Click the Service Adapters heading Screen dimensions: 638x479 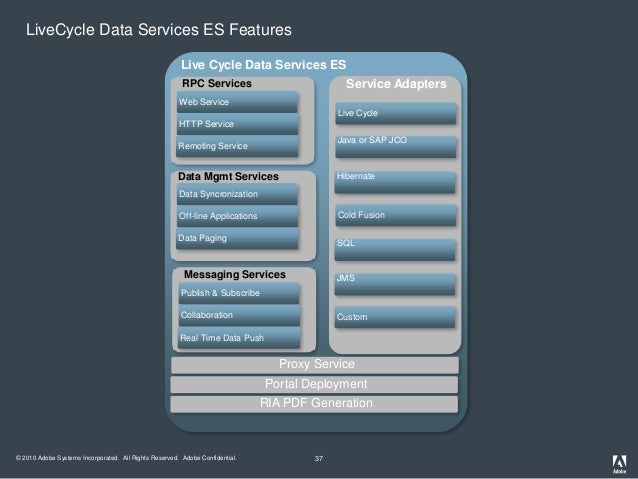(x=396, y=84)
